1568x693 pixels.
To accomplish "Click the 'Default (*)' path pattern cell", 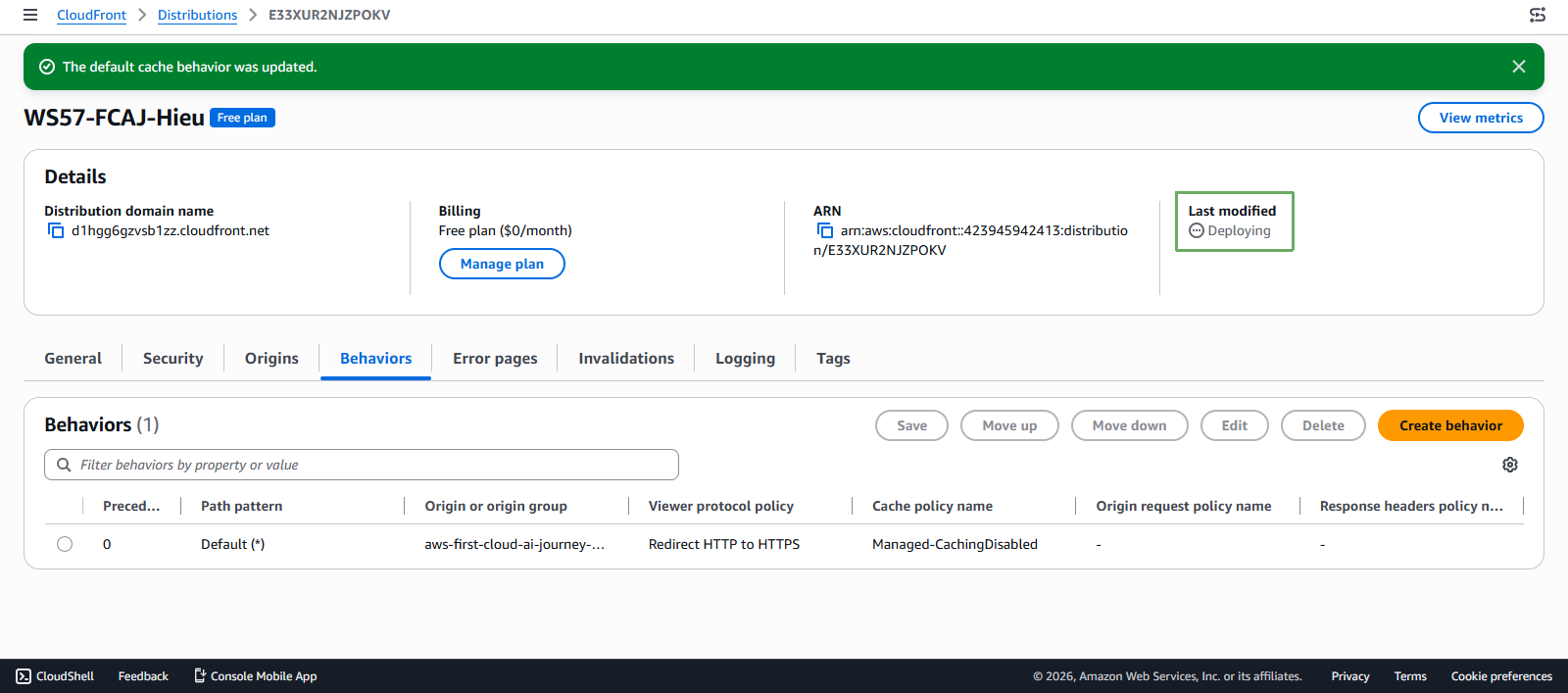I will point(232,544).
